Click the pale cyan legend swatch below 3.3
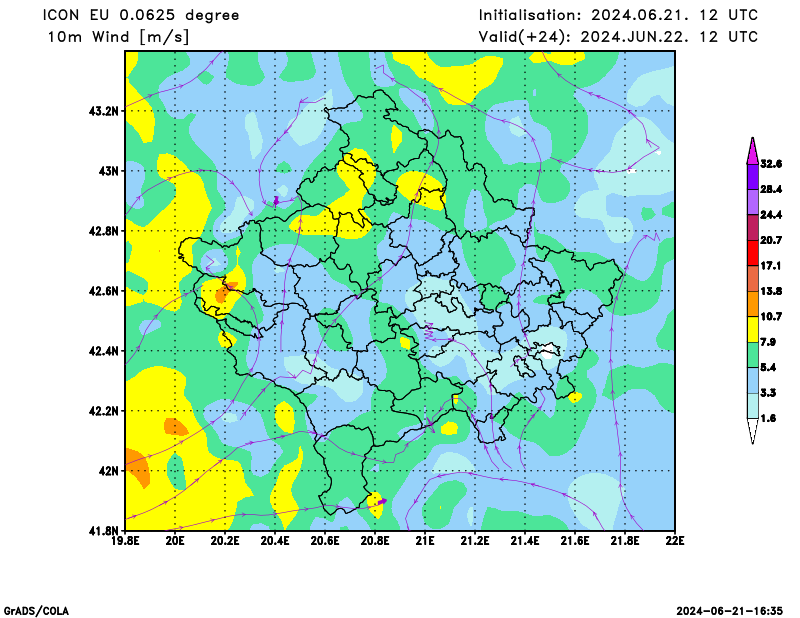Screen dimensions: 800x618 (x=753, y=406)
